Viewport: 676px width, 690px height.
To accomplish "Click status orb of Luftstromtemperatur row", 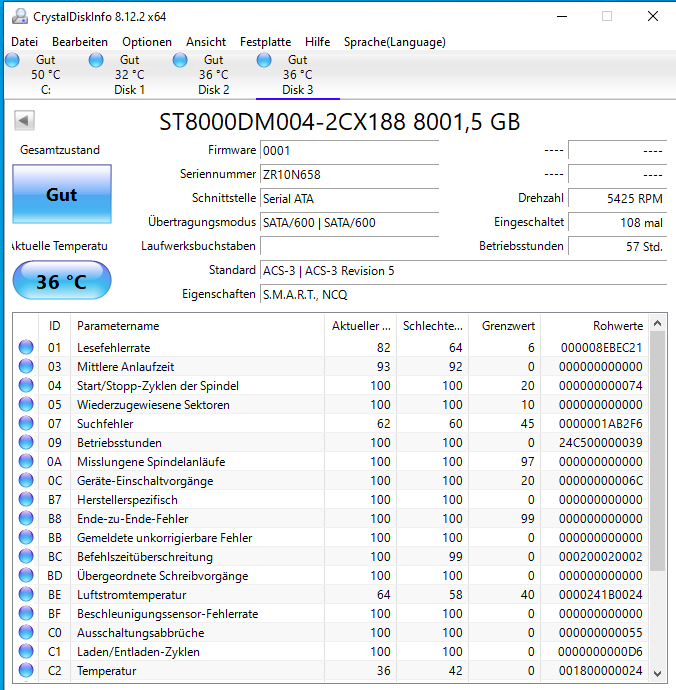I will point(26,595).
